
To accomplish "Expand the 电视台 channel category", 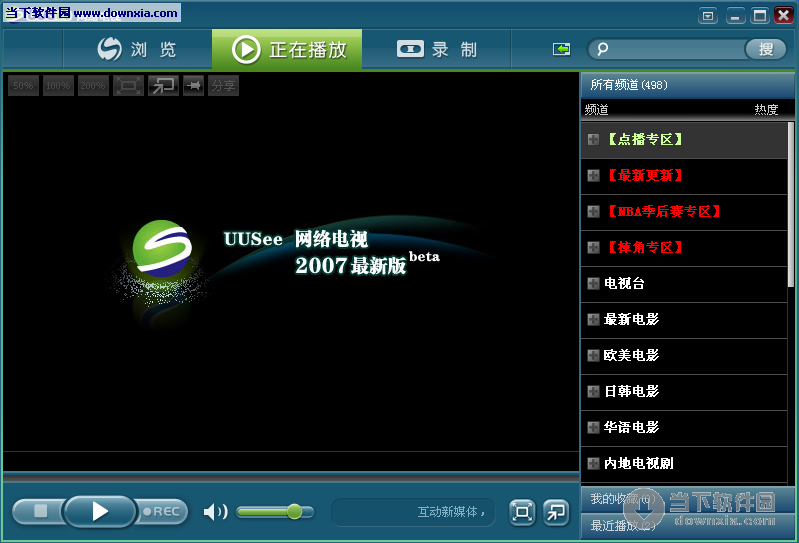I will [593, 284].
